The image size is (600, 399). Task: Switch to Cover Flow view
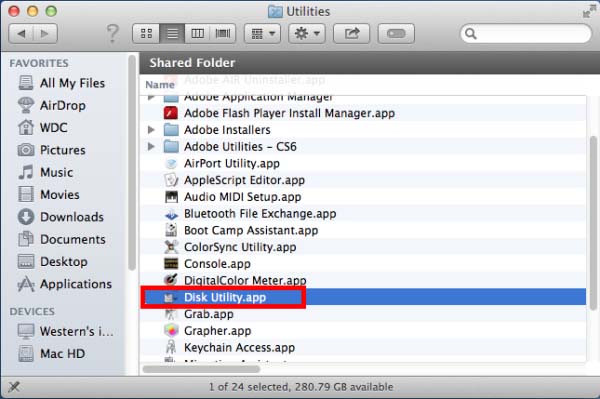(x=223, y=34)
